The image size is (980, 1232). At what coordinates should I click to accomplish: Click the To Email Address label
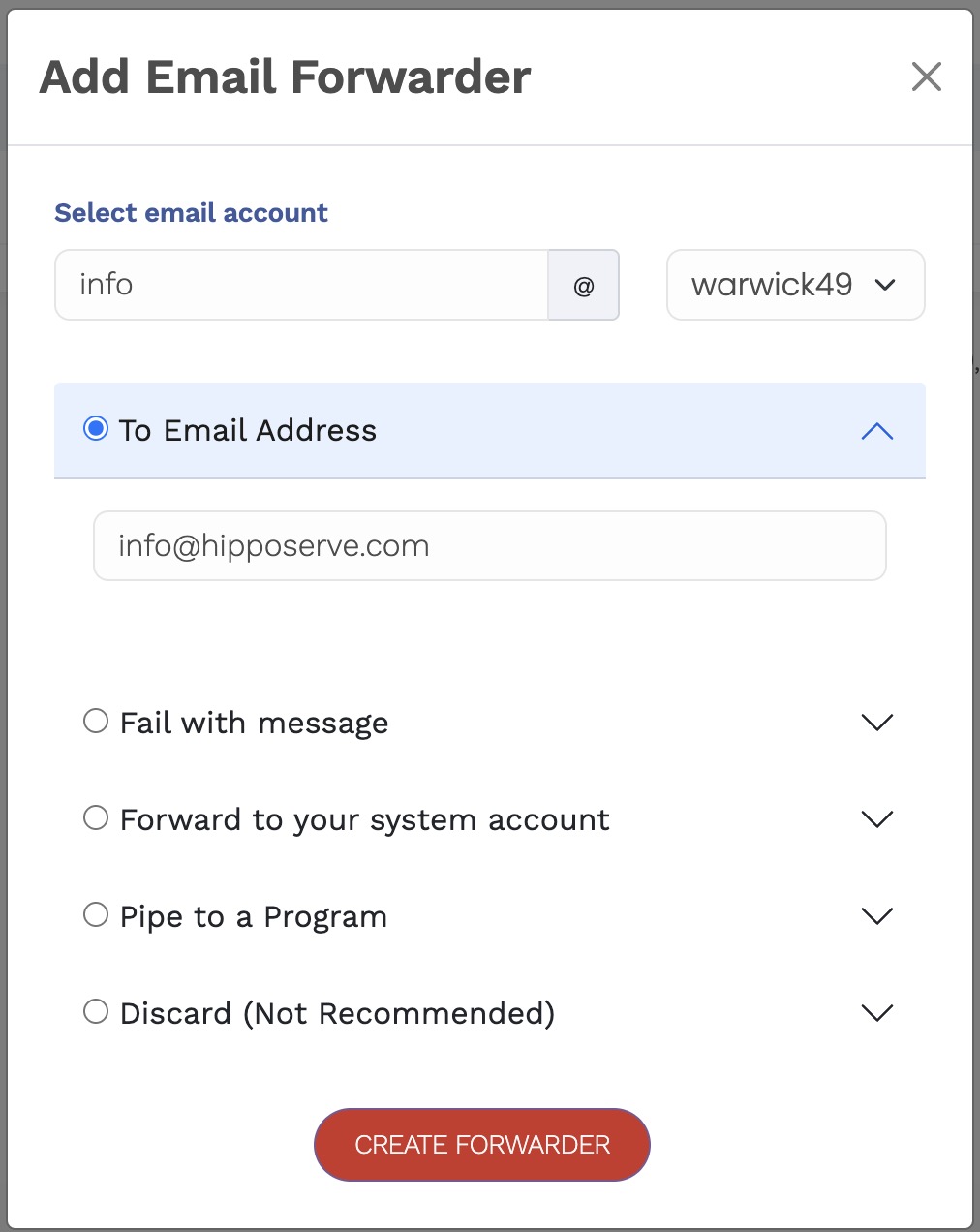point(248,430)
